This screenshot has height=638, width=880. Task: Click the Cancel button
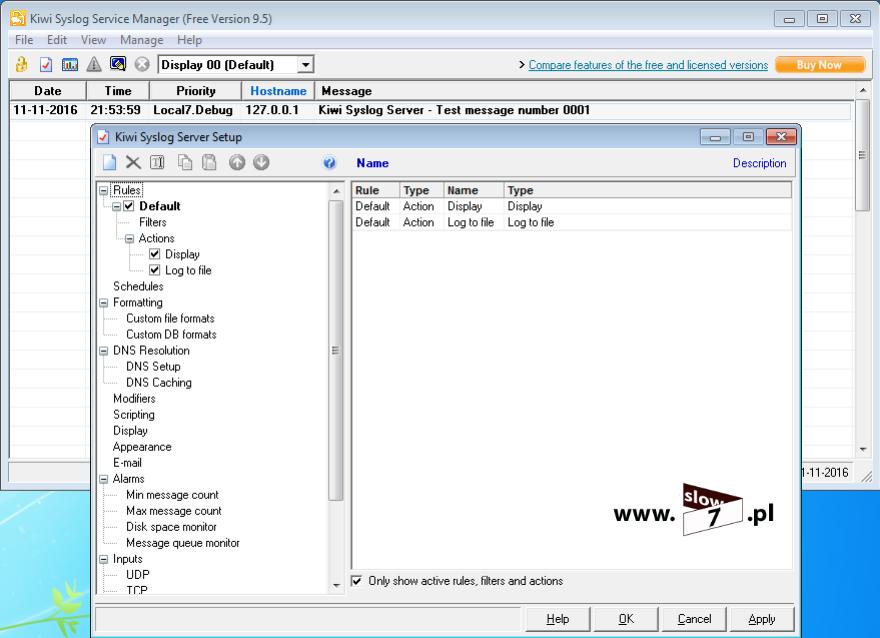(x=694, y=619)
